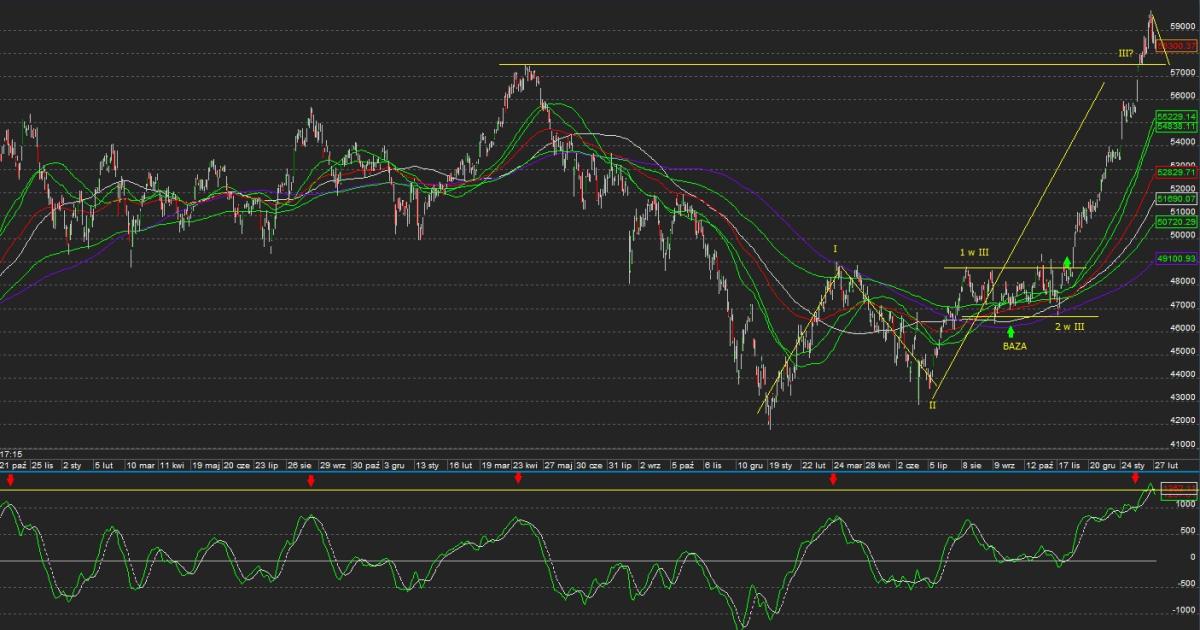Screen dimensions: 1200x630
Task: Select the red arrow marker under 26 sie
Action: click(x=311, y=481)
